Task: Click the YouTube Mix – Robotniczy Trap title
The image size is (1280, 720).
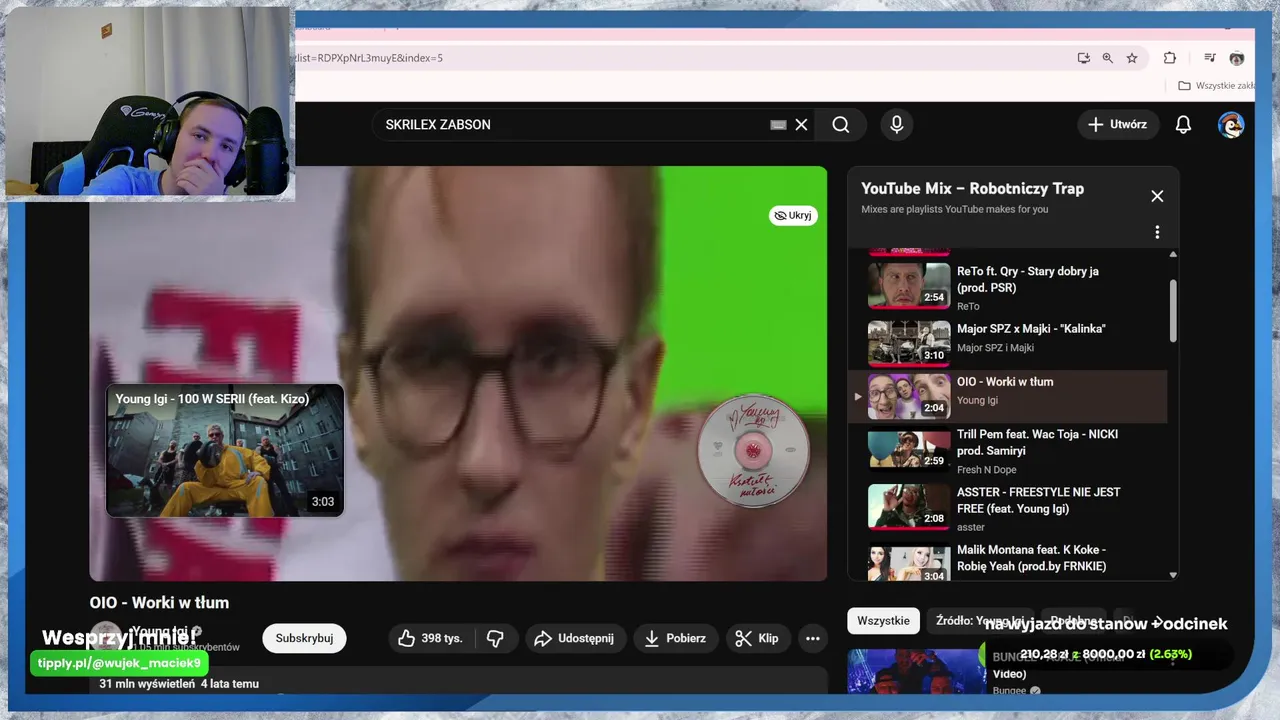Action: click(972, 188)
